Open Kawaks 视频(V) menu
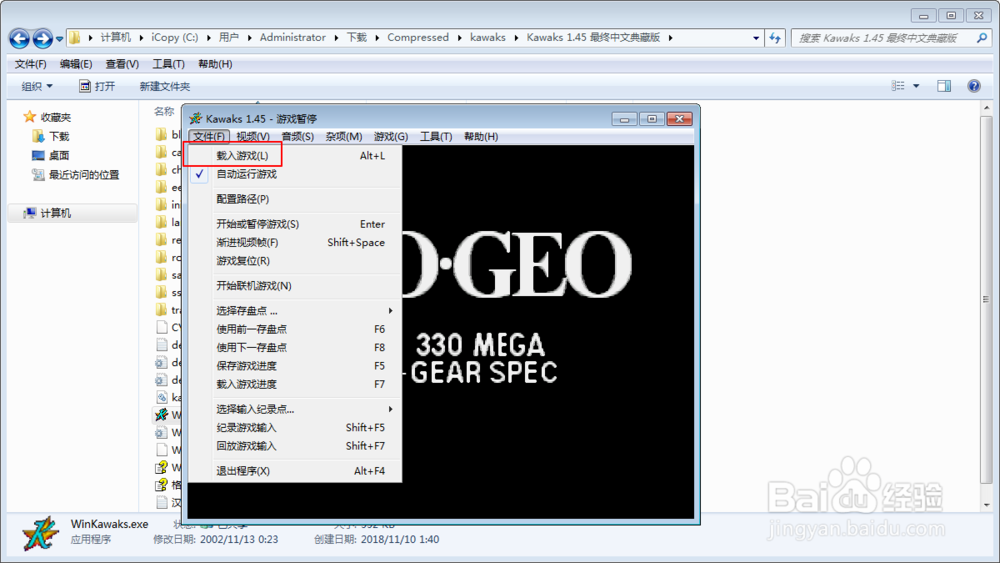This screenshot has width=1000, height=563. click(253, 136)
